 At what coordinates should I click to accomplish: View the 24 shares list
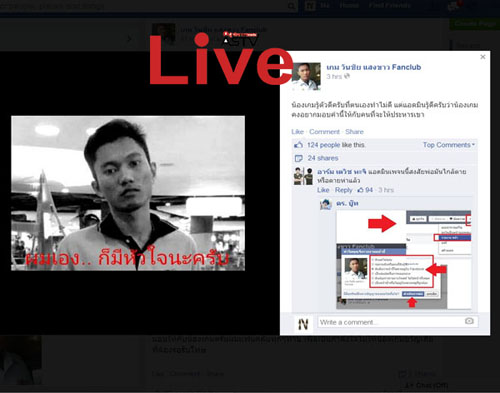pyautogui.click(x=323, y=158)
